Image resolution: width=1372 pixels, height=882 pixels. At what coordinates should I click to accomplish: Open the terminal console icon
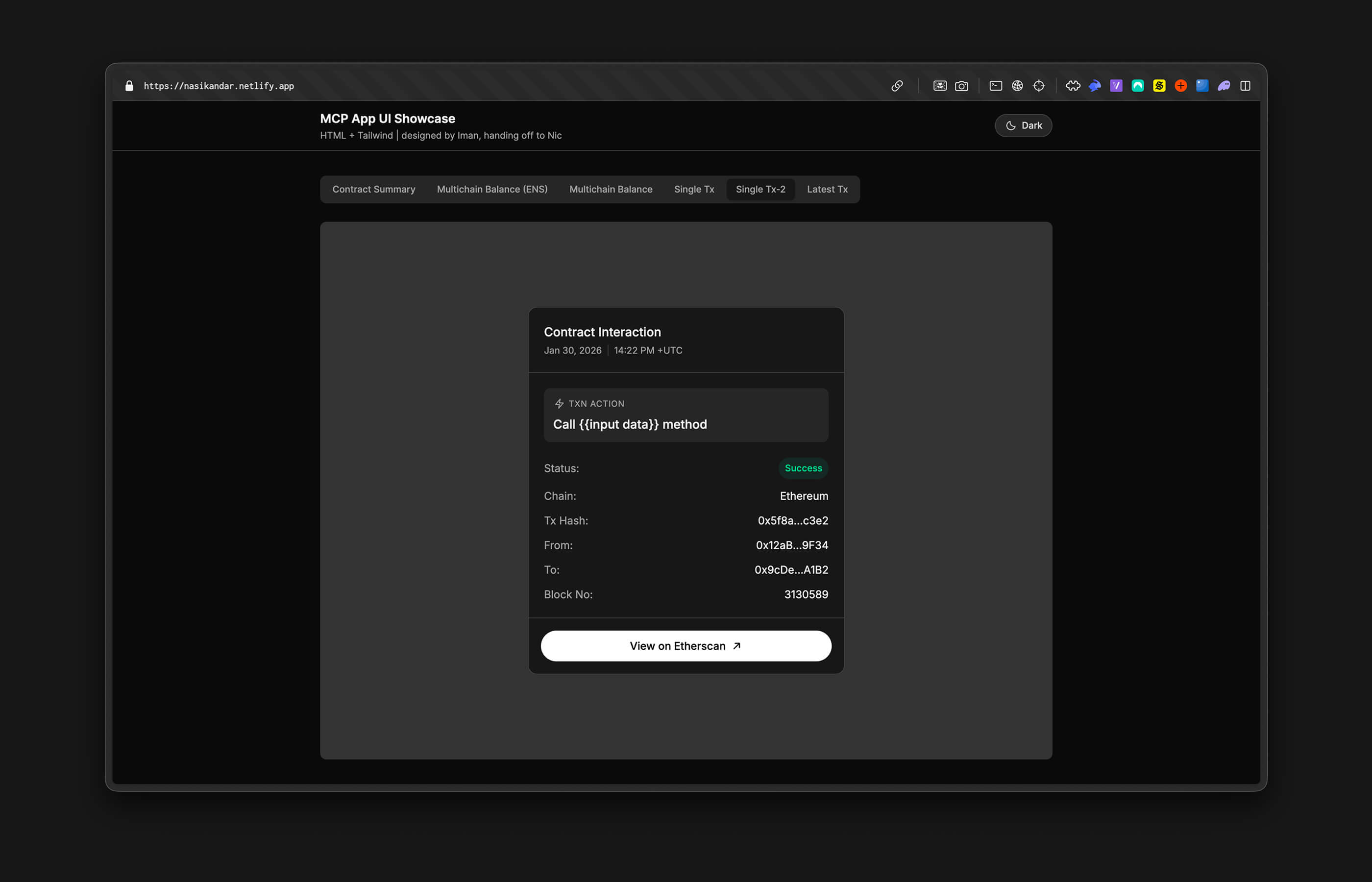pos(996,86)
